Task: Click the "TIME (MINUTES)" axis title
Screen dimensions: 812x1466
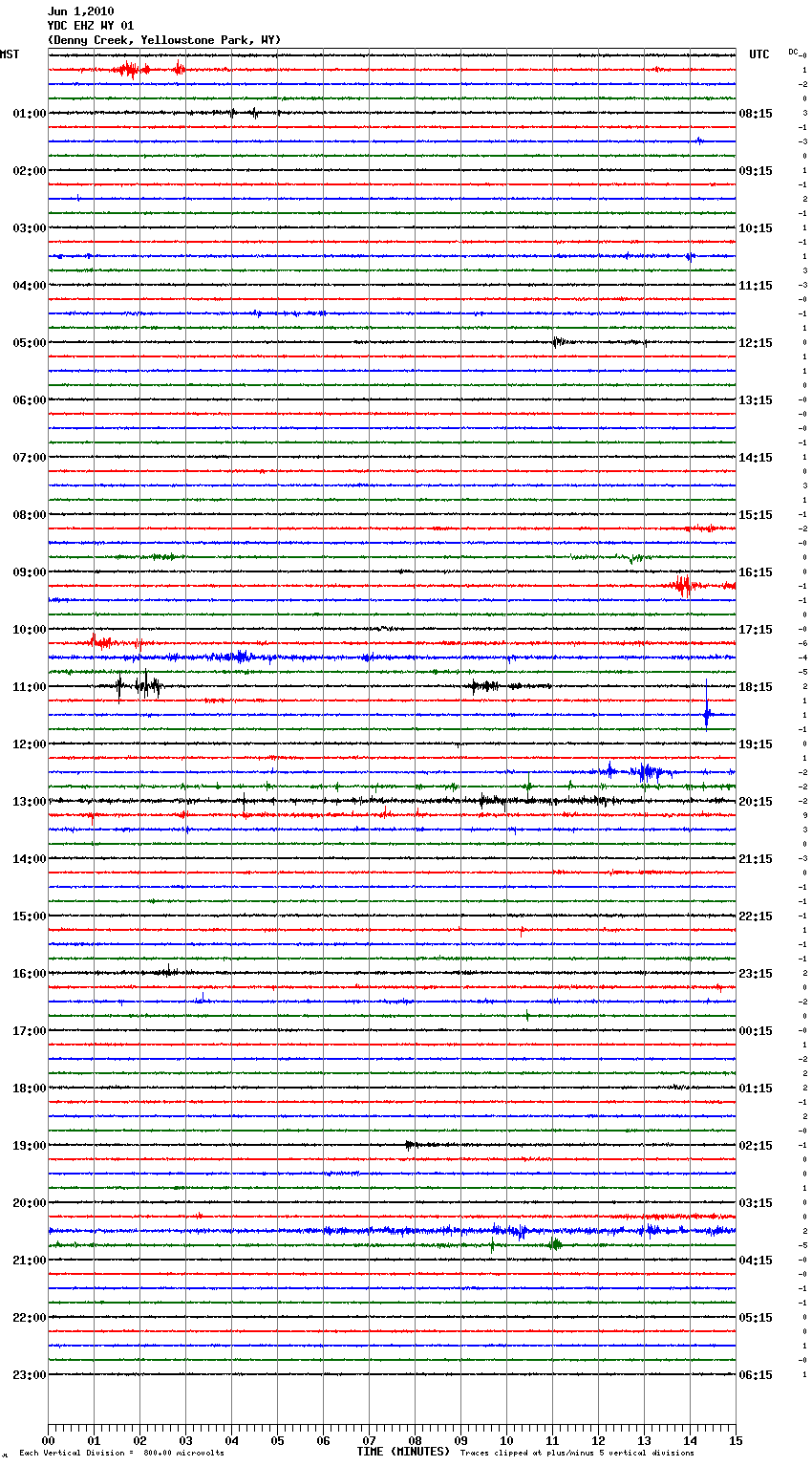Action: [x=403, y=1452]
